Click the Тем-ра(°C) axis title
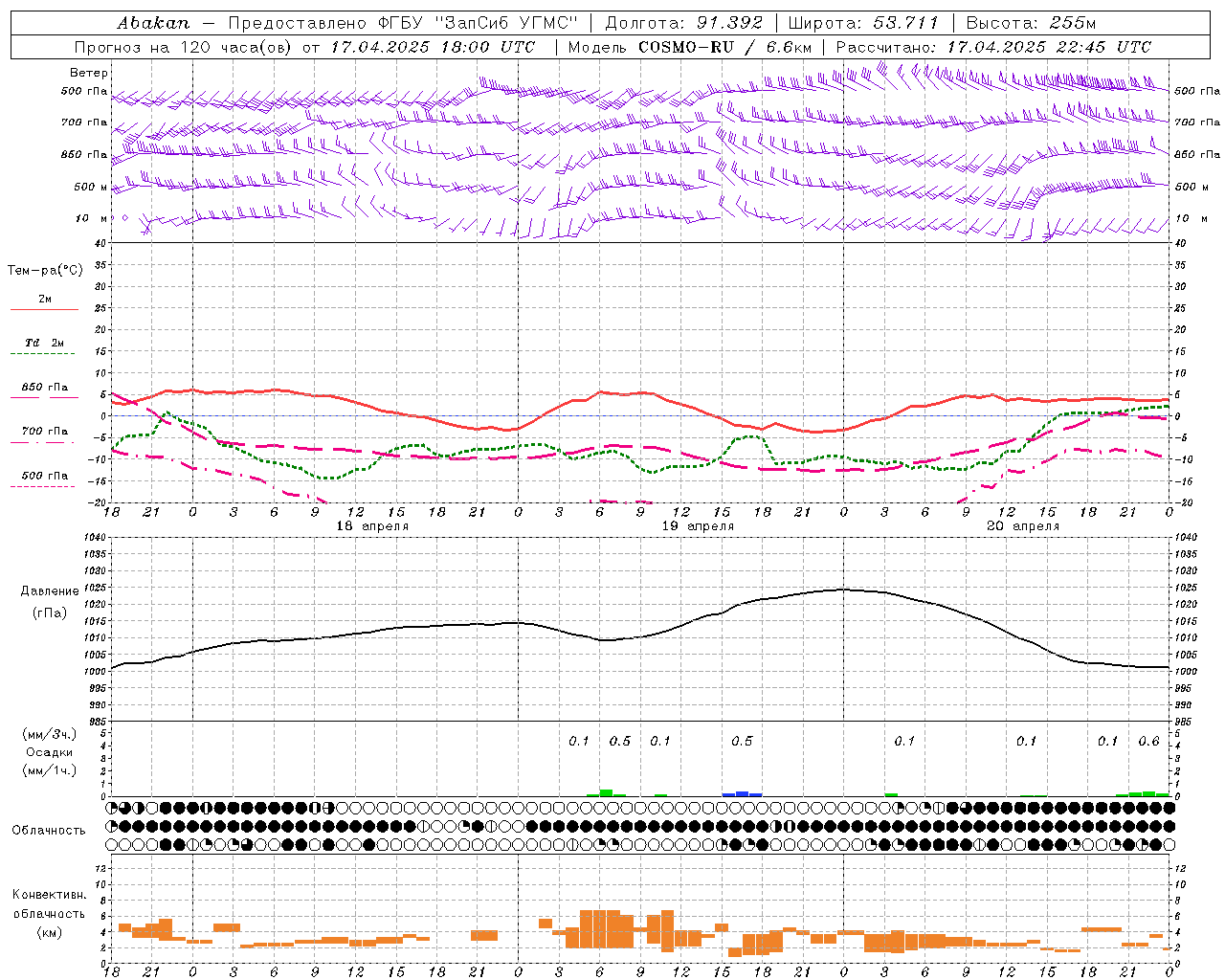The image size is (1225, 980). (45, 270)
